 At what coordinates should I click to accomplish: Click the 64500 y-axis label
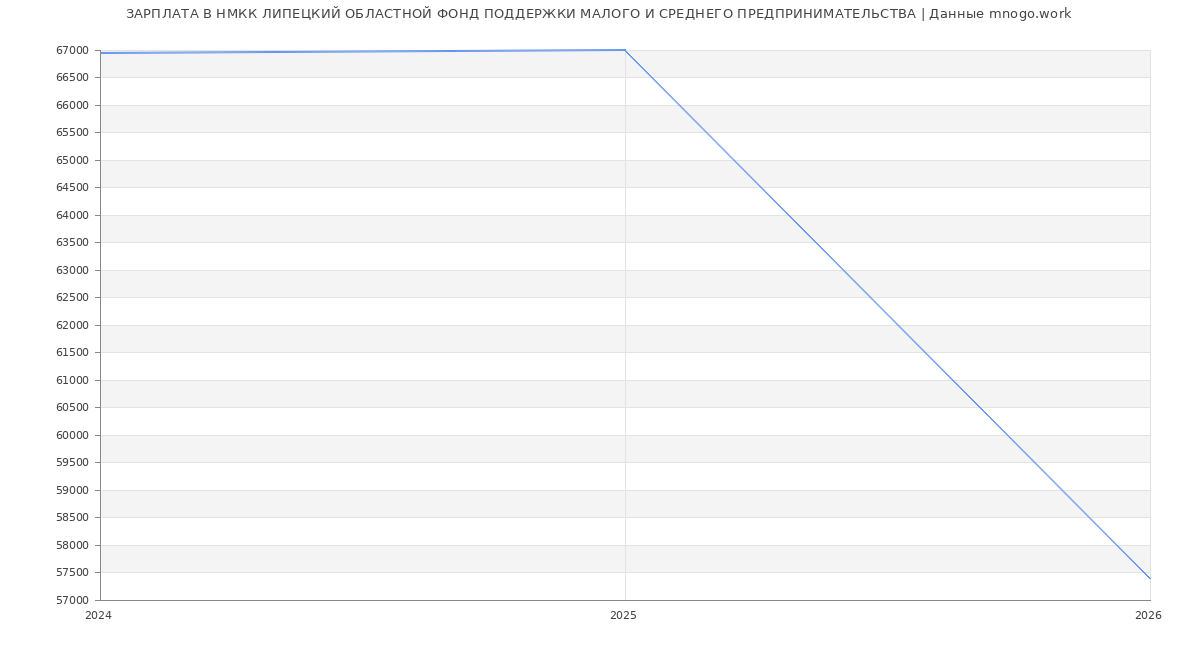coord(73,187)
